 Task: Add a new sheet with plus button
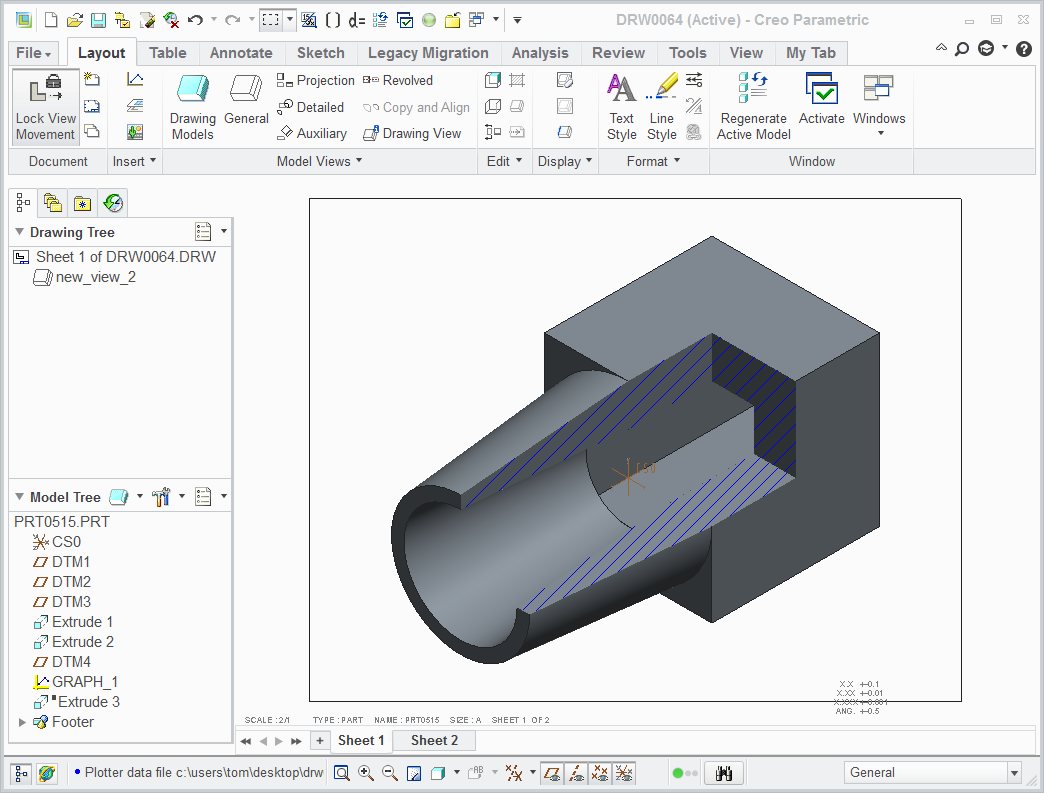point(320,740)
